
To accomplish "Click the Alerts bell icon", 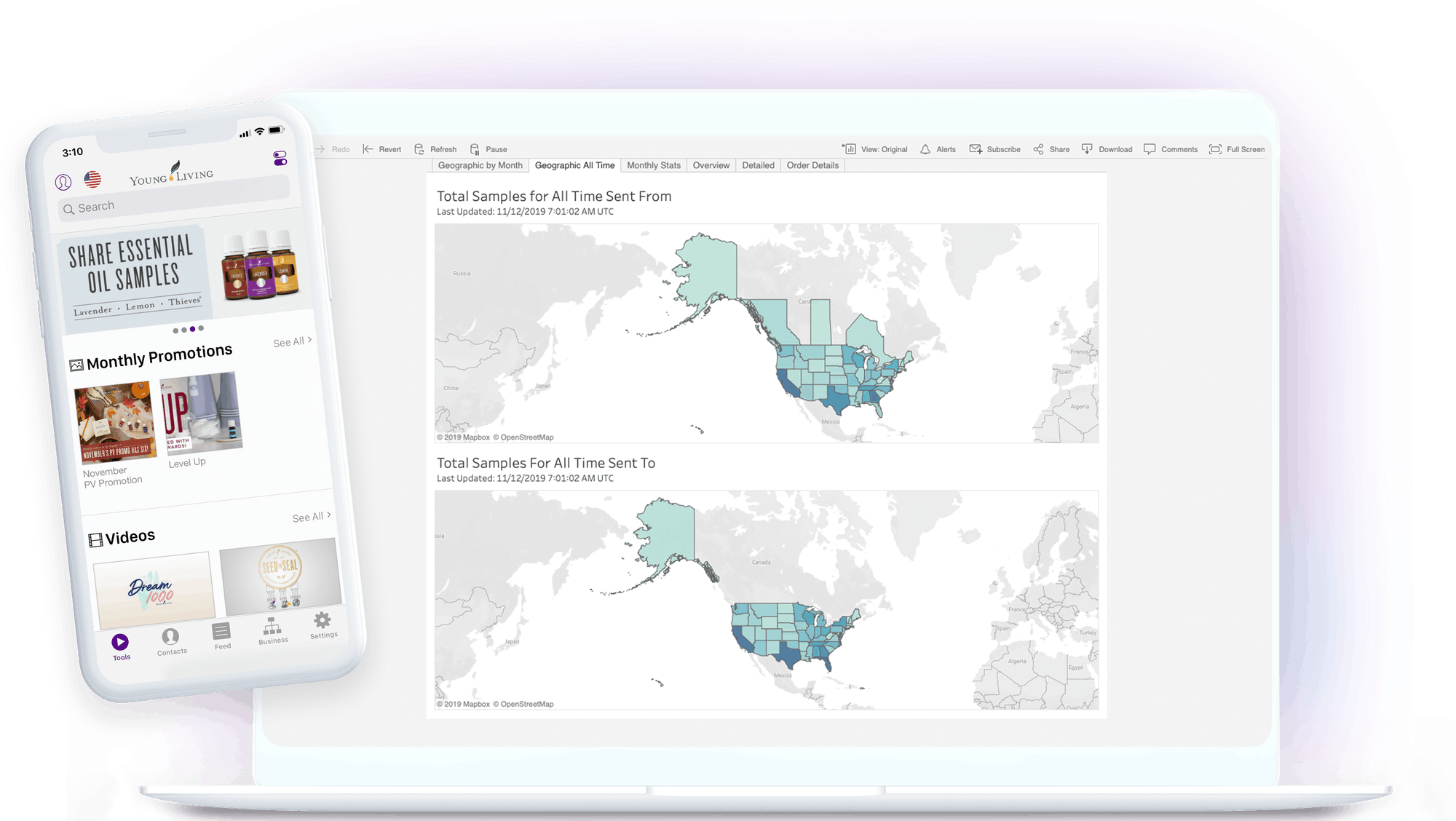I will [x=925, y=149].
